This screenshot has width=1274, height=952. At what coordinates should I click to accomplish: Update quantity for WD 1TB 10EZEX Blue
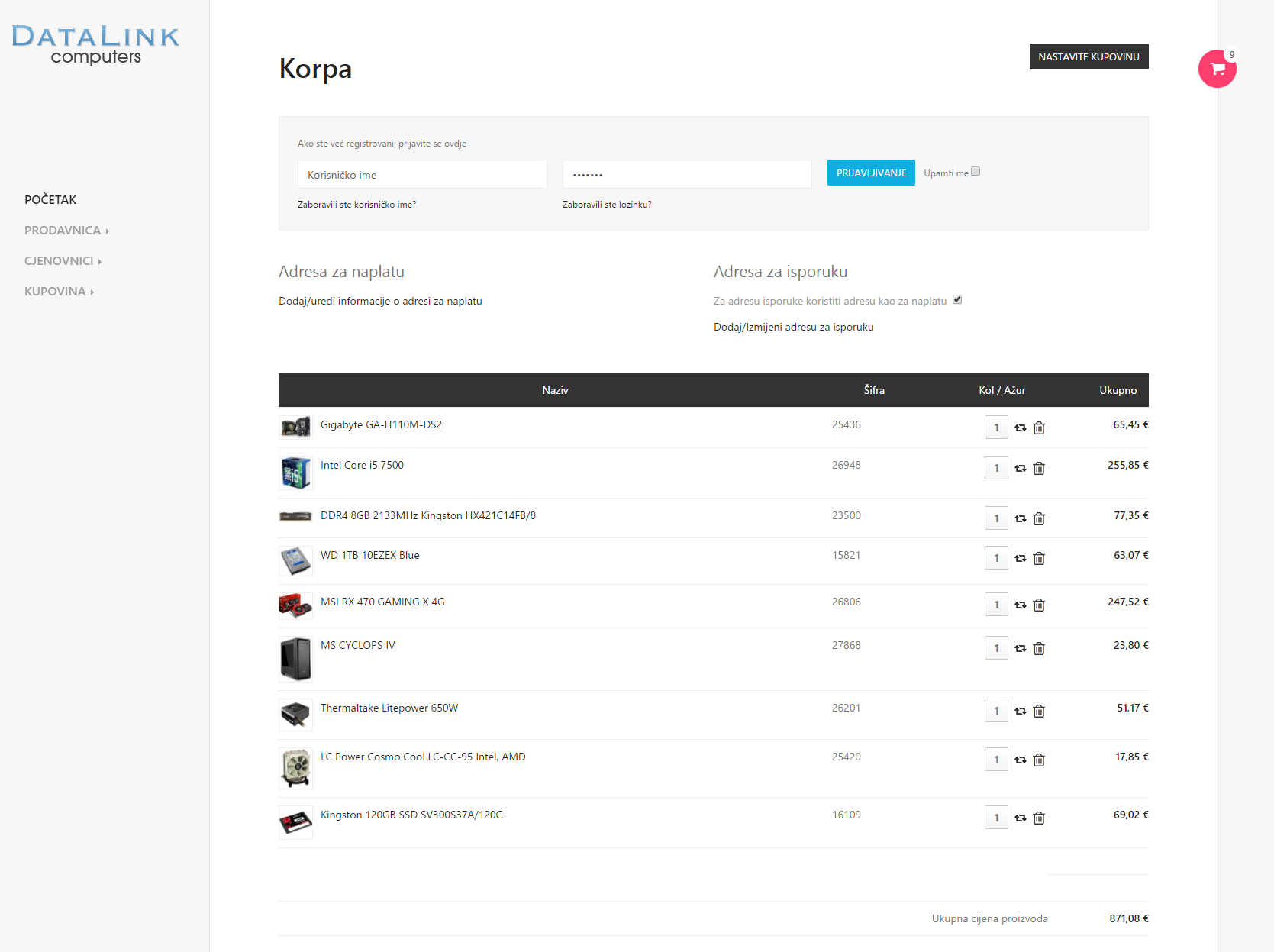pos(1021,559)
